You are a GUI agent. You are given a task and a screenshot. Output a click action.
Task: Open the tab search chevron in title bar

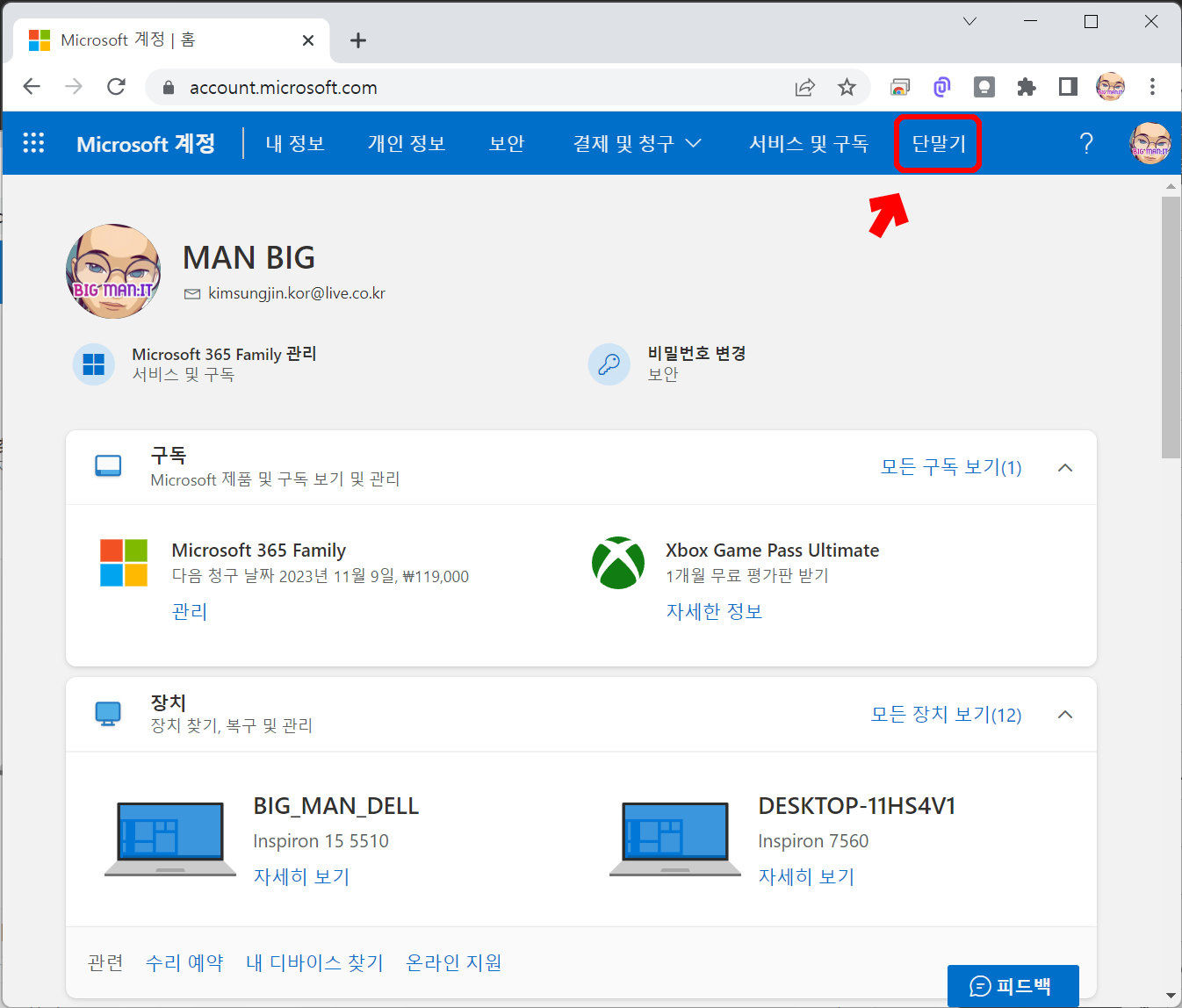coord(969,21)
